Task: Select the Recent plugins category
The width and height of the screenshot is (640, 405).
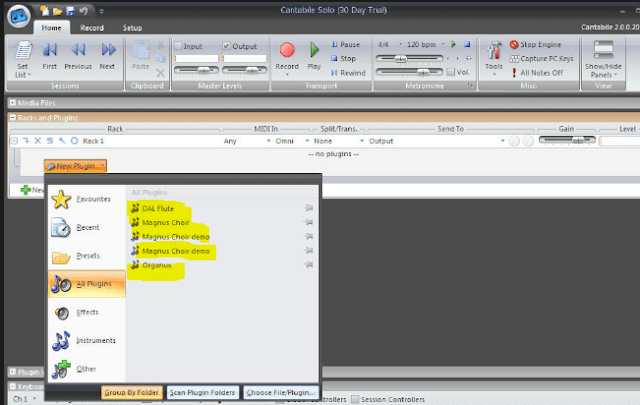Action: click(87, 227)
